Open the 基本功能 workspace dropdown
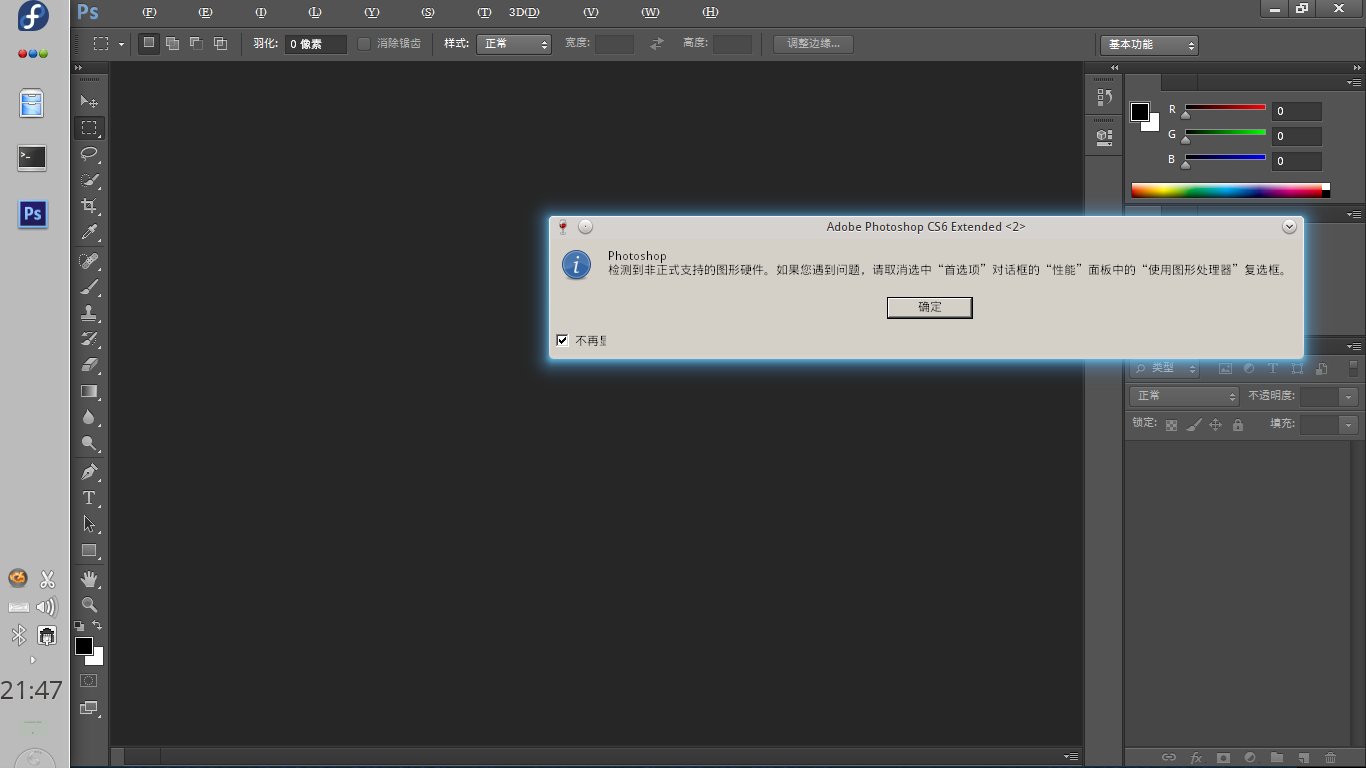The height and width of the screenshot is (768, 1366). pos(1149,45)
